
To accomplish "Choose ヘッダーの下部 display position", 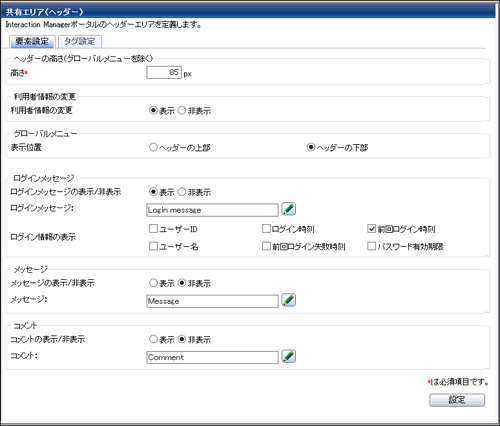I will [311, 147].
